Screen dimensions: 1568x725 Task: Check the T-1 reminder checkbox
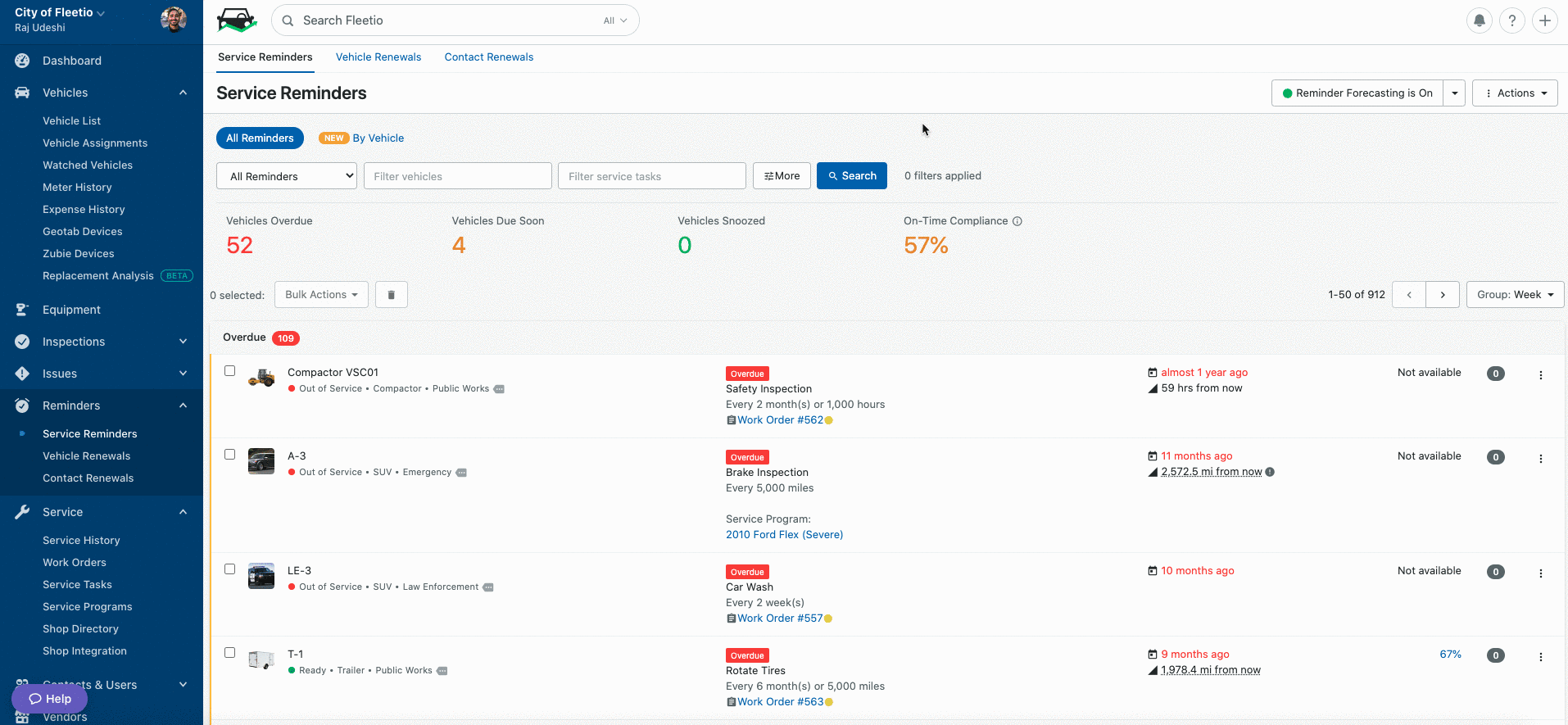(x=230, y=653)
